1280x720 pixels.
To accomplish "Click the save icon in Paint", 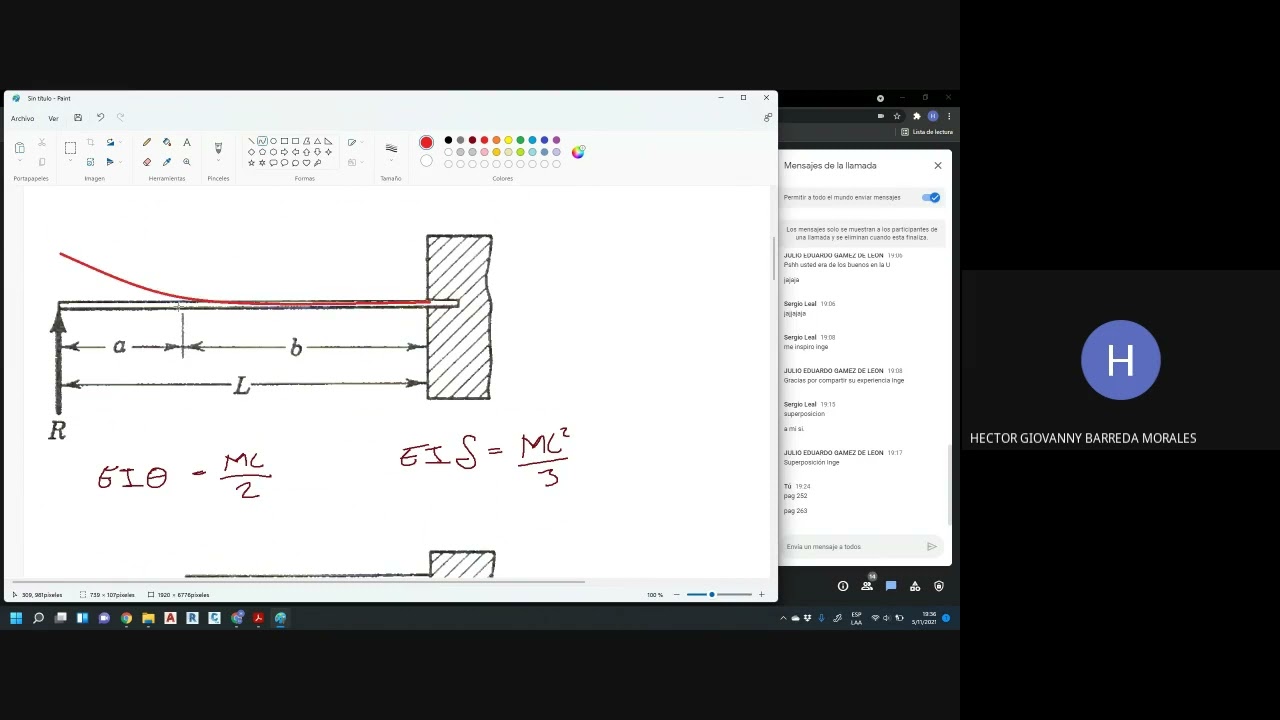I will [x=78, y=118].
